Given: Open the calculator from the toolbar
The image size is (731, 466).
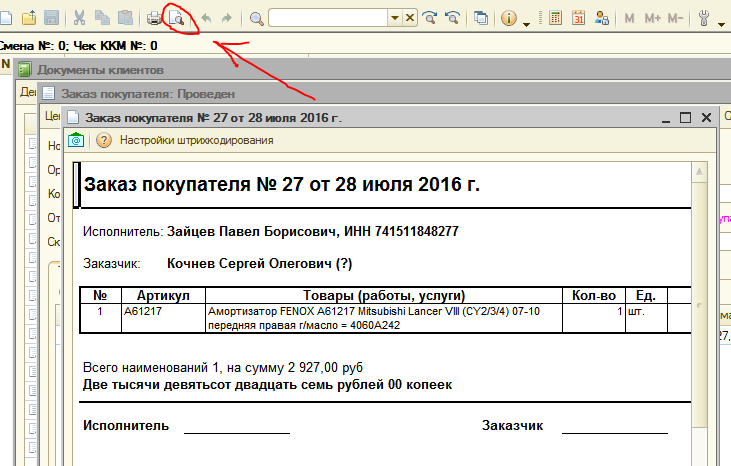Looking at the screenshot, I should pyautogui.click(x=556, y=18).
